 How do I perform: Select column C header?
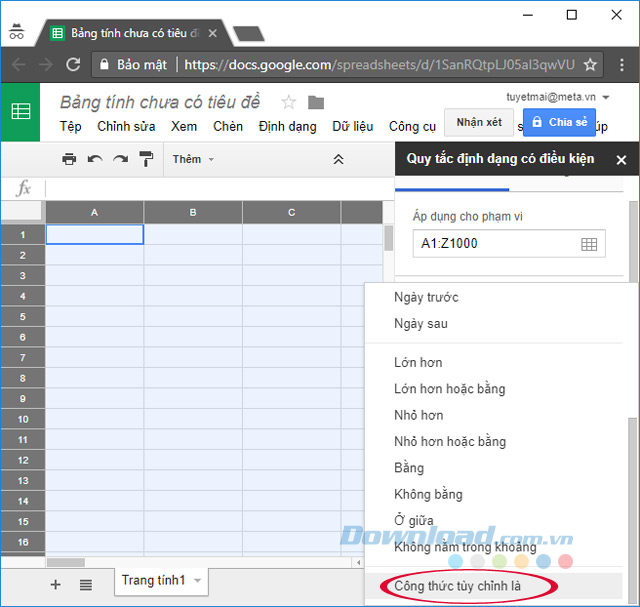291,212
